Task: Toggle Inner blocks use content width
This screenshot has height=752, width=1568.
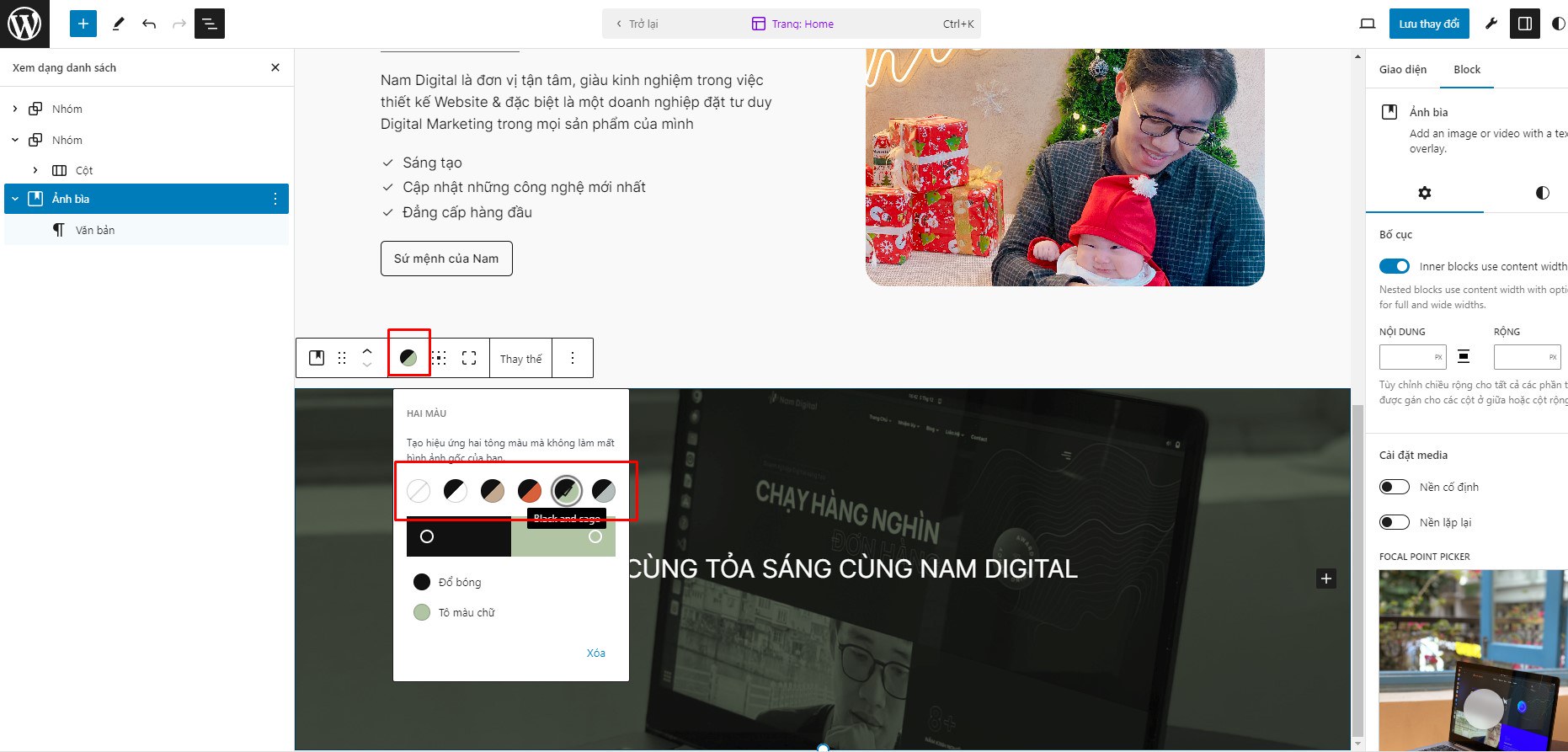Action: pos(1395,266)
